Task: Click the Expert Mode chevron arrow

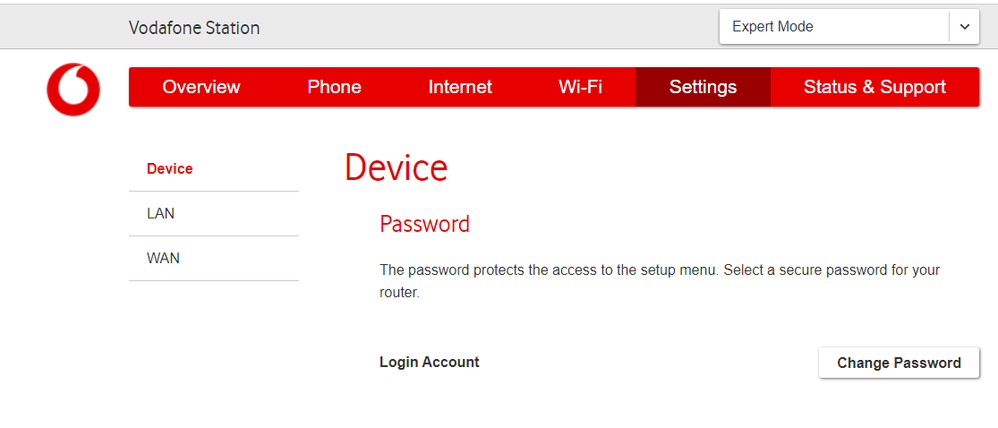Action: click(x=964, y=27)
